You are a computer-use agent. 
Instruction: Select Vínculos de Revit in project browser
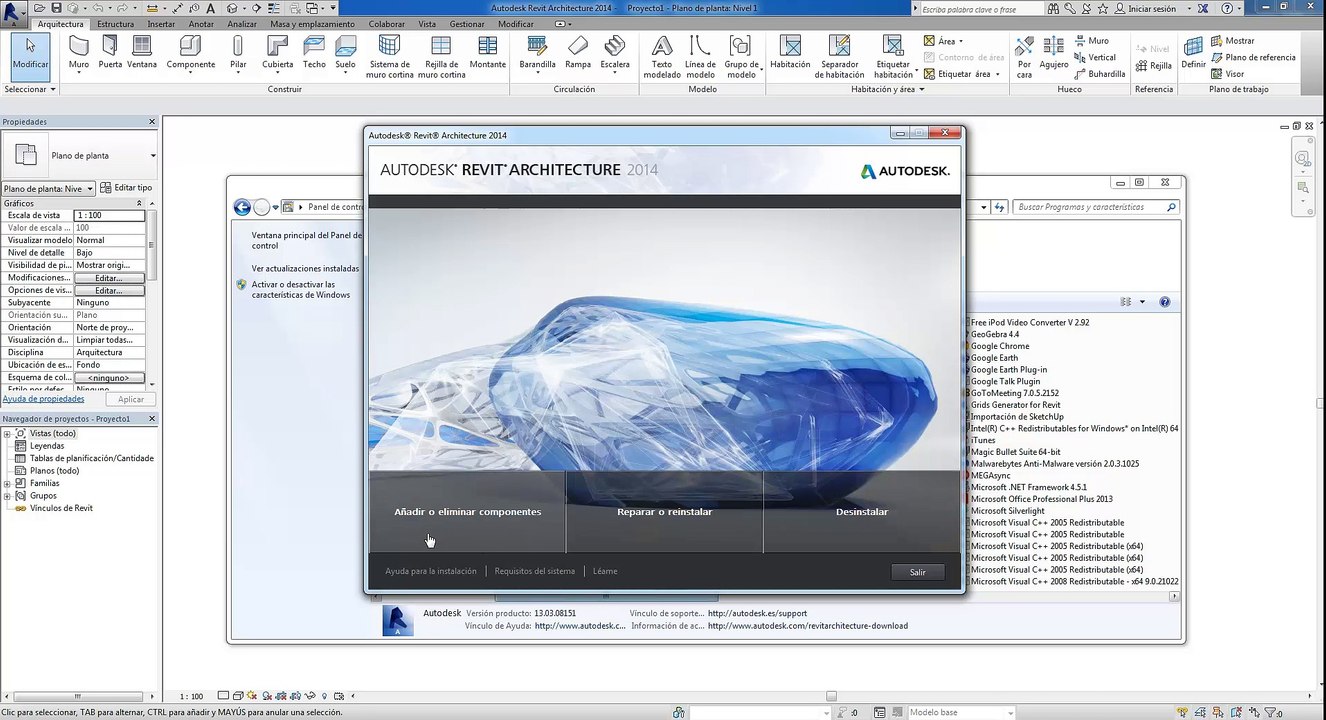[61, 508]
